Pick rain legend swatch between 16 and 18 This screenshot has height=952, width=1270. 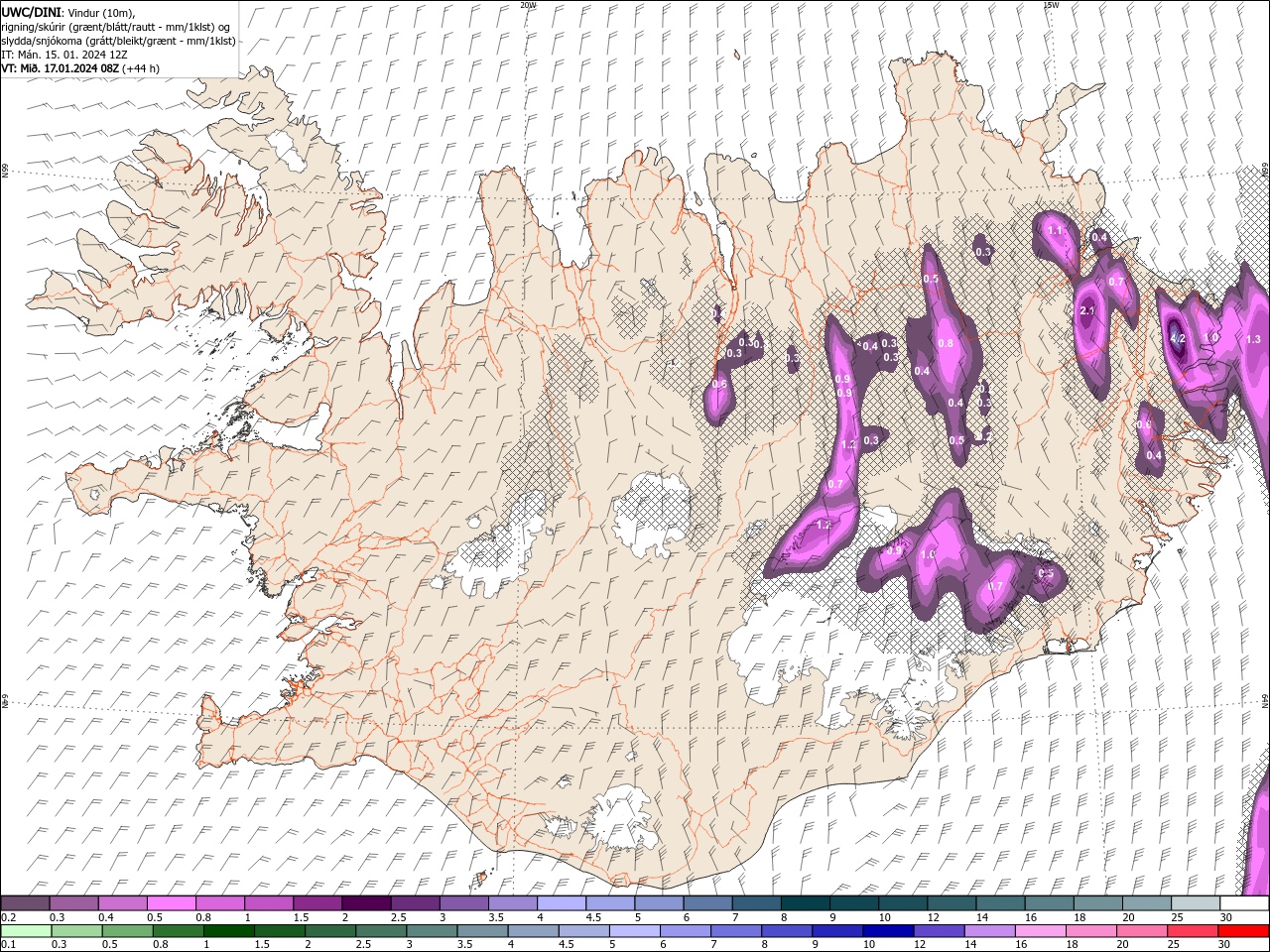[x=1042, y=931]
